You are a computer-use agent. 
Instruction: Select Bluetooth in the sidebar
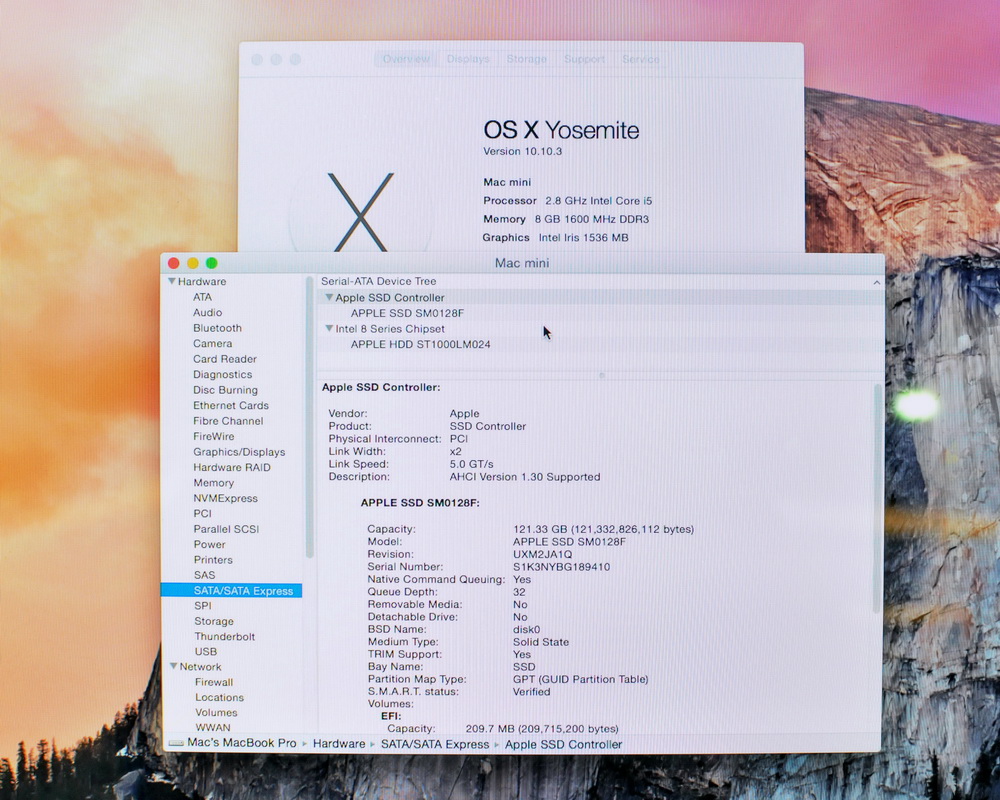[217, 328]
